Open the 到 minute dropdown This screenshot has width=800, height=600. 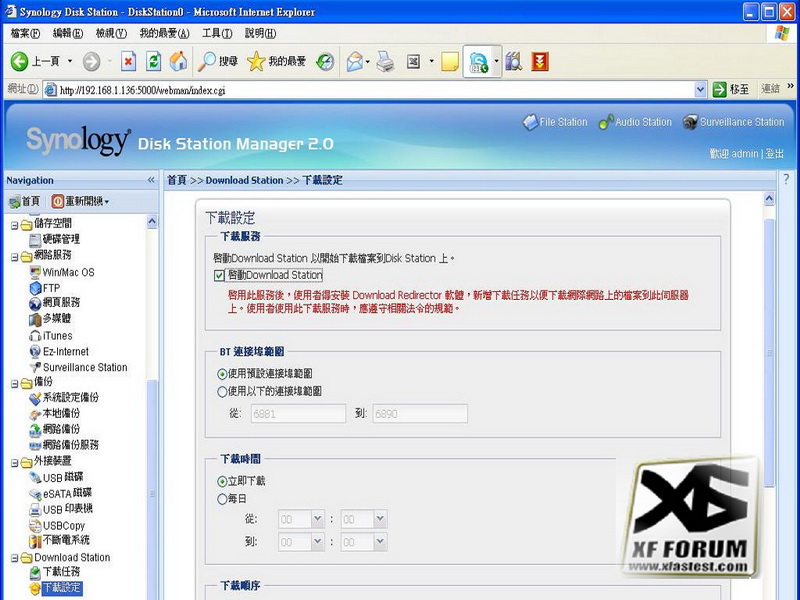(x=380, y=541)
